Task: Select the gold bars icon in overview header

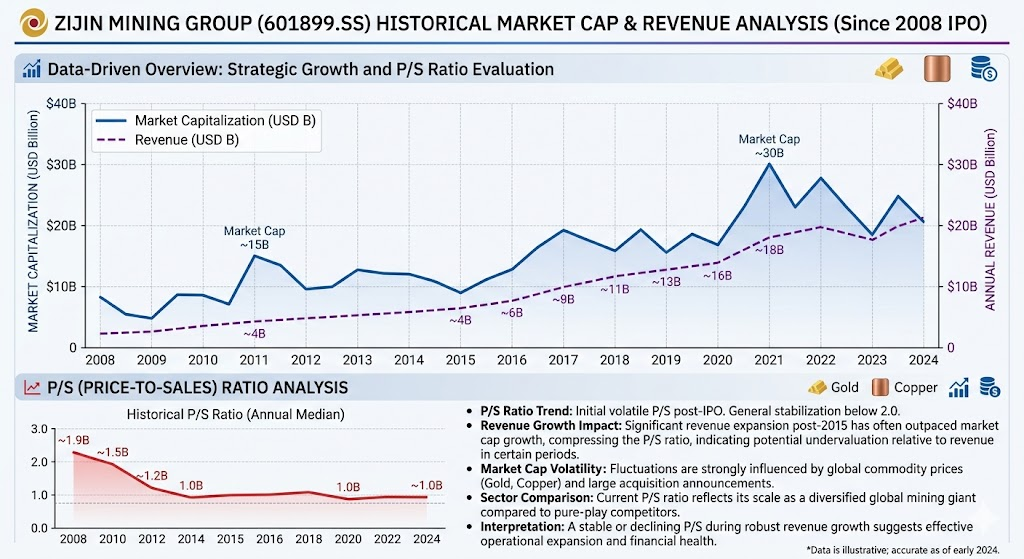Action: [889, 69]
